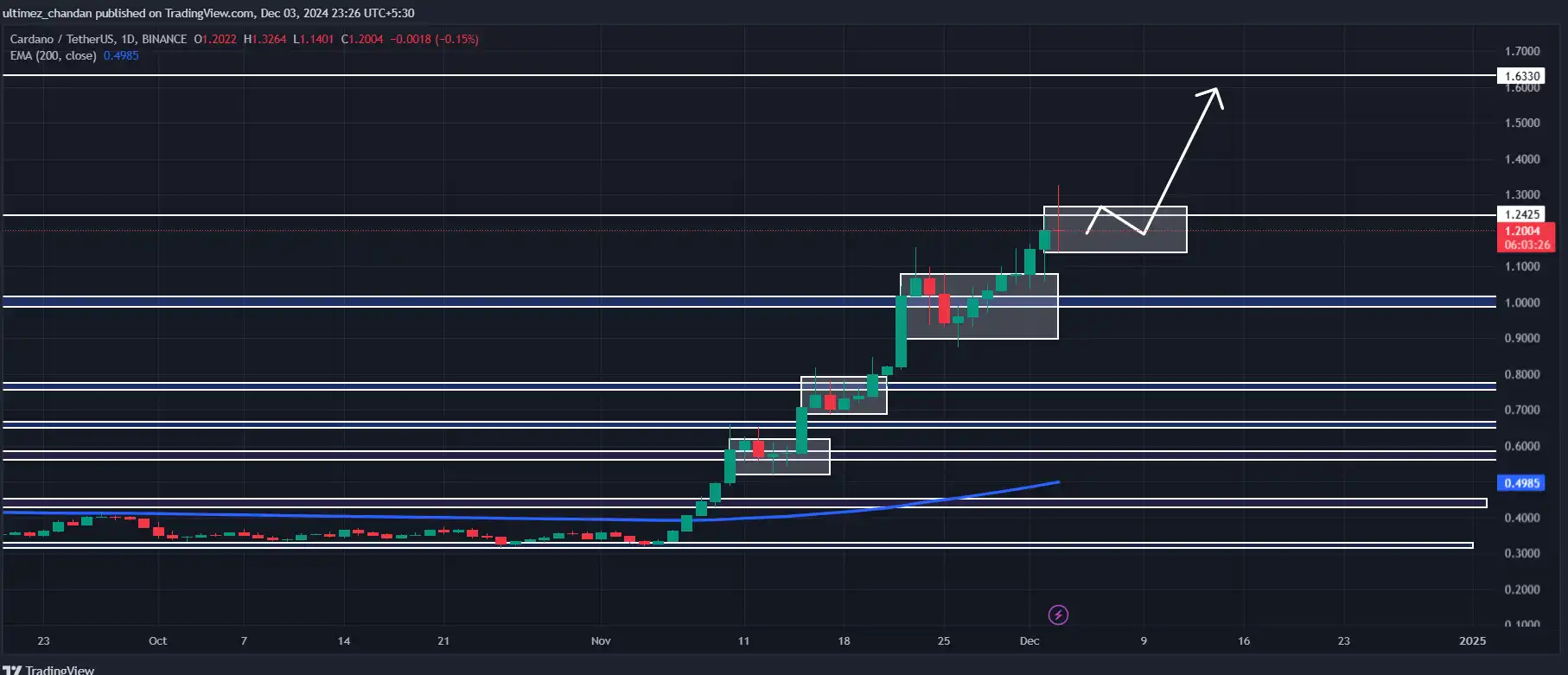This screenshot has height=675, width=1568.
Task: Click the 0.3000 price axis label
Action: tap(1522, 553)
